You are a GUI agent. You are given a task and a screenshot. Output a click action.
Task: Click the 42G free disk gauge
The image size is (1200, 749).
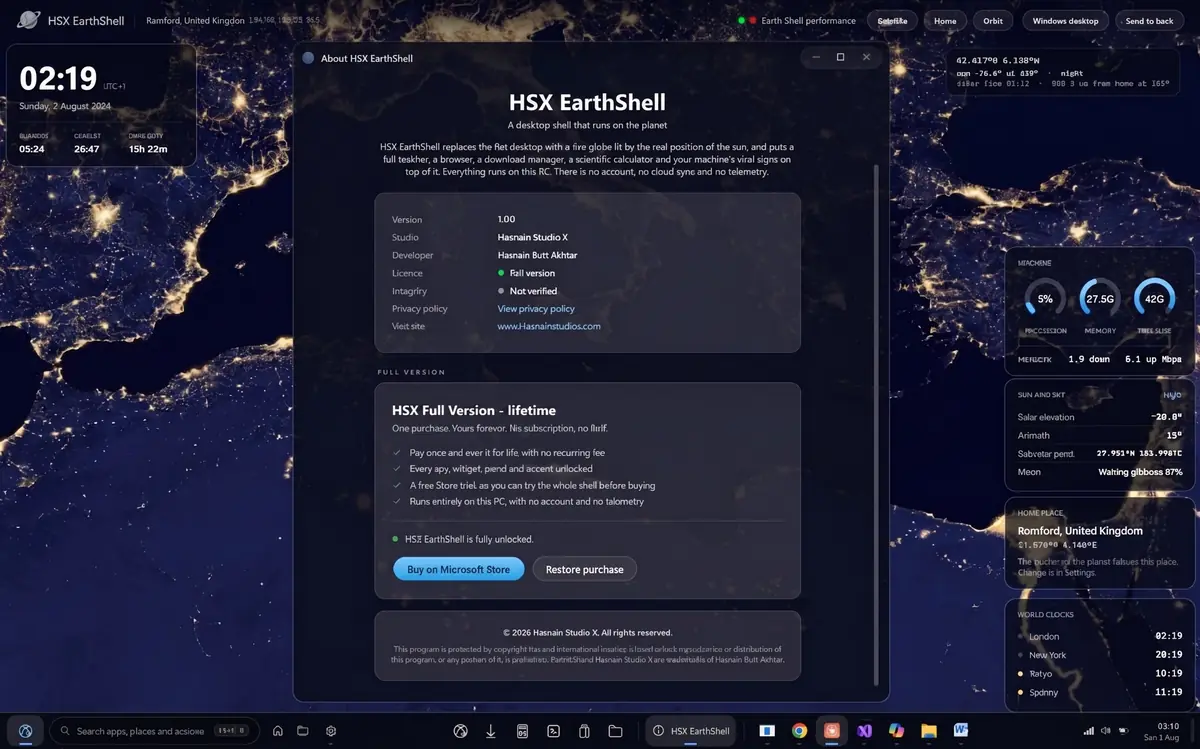point(1154,299)
